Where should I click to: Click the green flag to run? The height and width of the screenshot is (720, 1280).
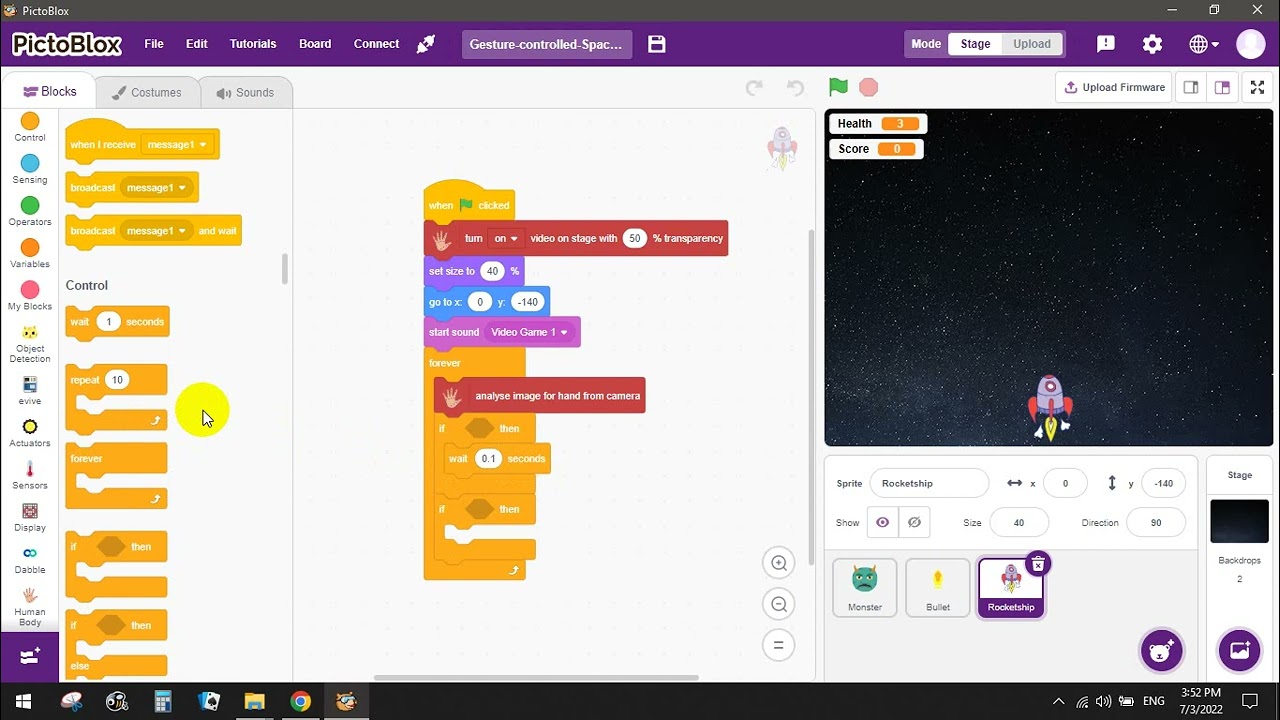pyautogui.click(x=838, y=87)
